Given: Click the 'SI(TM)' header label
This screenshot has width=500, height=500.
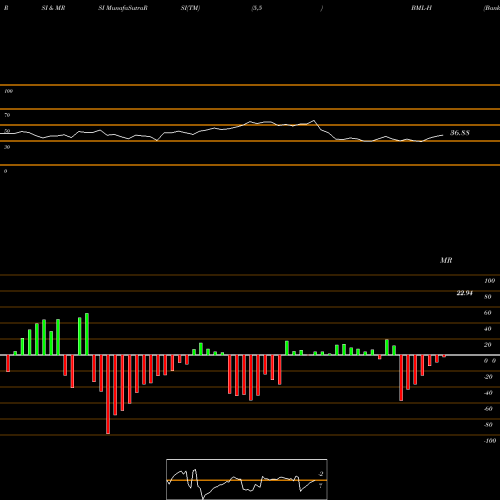Looking at the screenshot, I should (190, 8).
